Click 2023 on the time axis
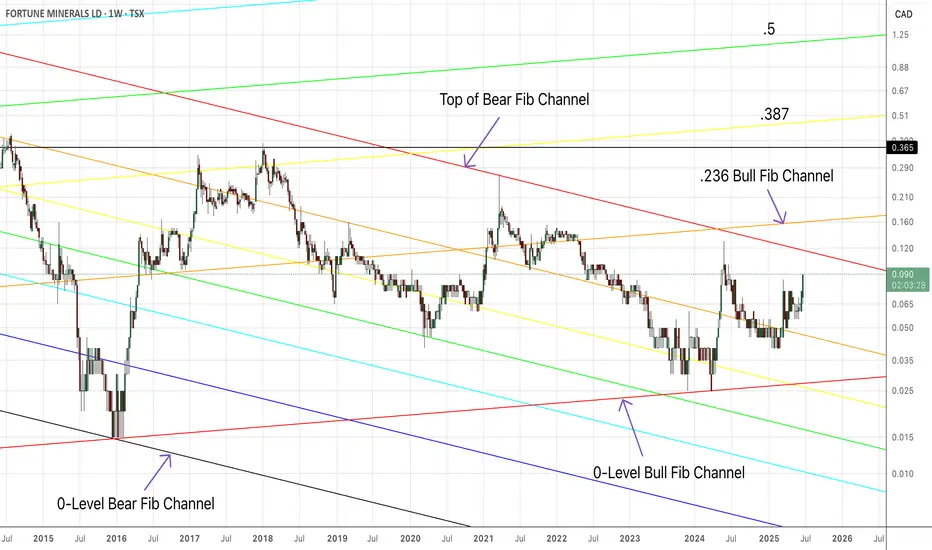 coord(629,539)
